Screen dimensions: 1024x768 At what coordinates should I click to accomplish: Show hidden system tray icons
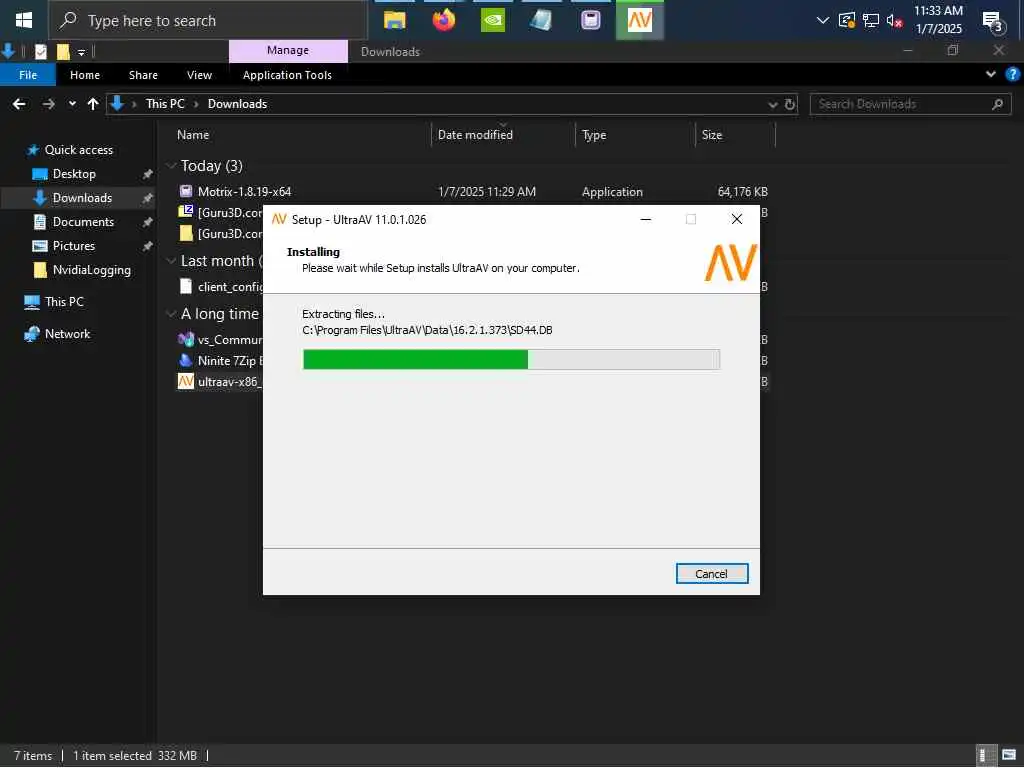(822, 20)
